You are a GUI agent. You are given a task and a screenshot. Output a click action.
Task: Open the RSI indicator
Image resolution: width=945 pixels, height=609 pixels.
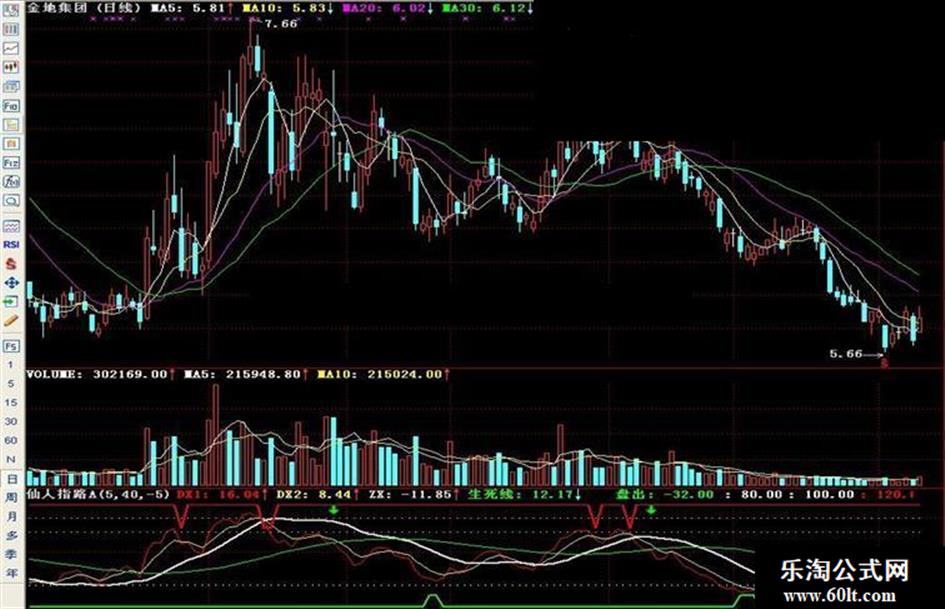[11, 244]
